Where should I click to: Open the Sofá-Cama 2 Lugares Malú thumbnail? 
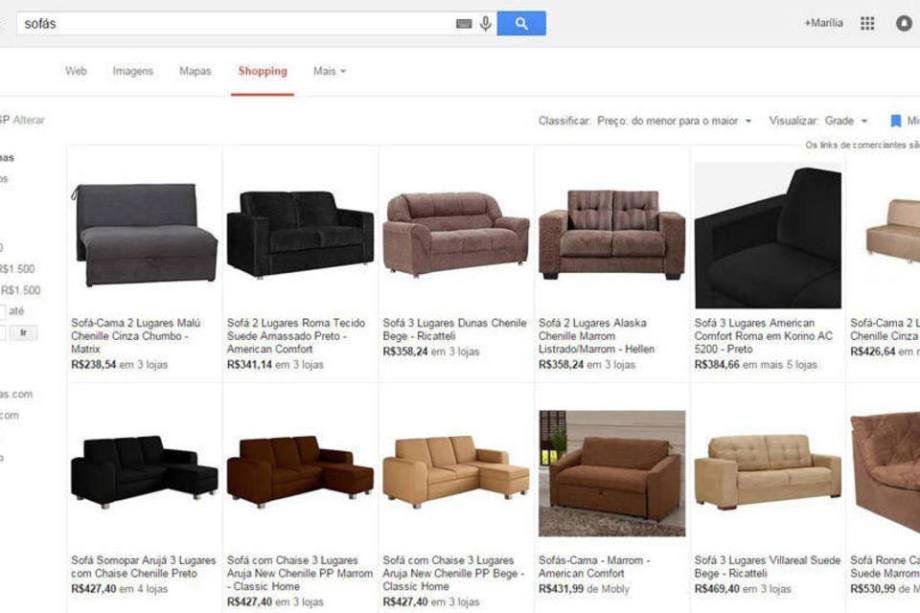[x=144, y=235]
